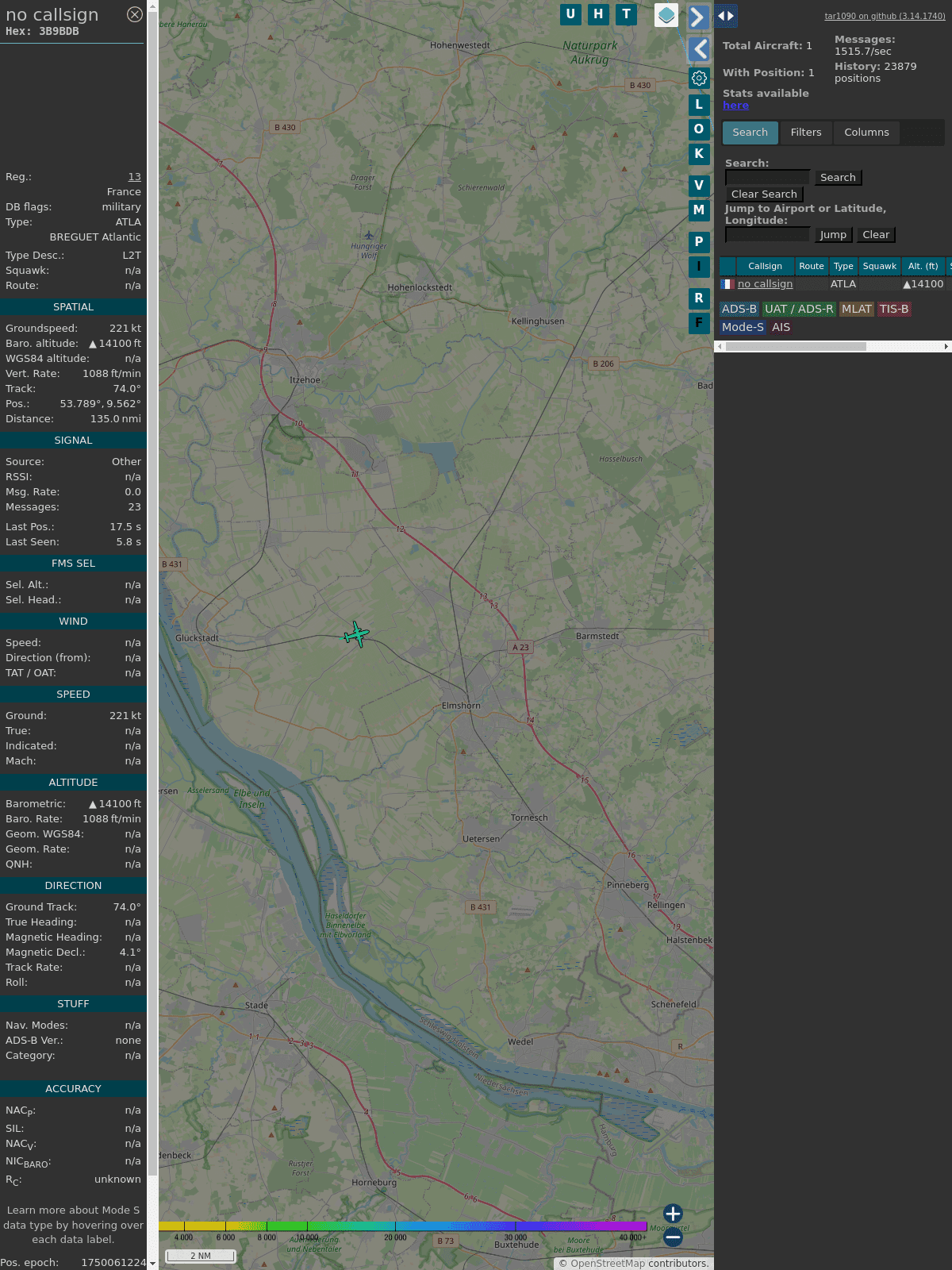Click left-panel scrollbar down arrow
This screenshot has width=952, height=1270.
(x=152, y=1264)
